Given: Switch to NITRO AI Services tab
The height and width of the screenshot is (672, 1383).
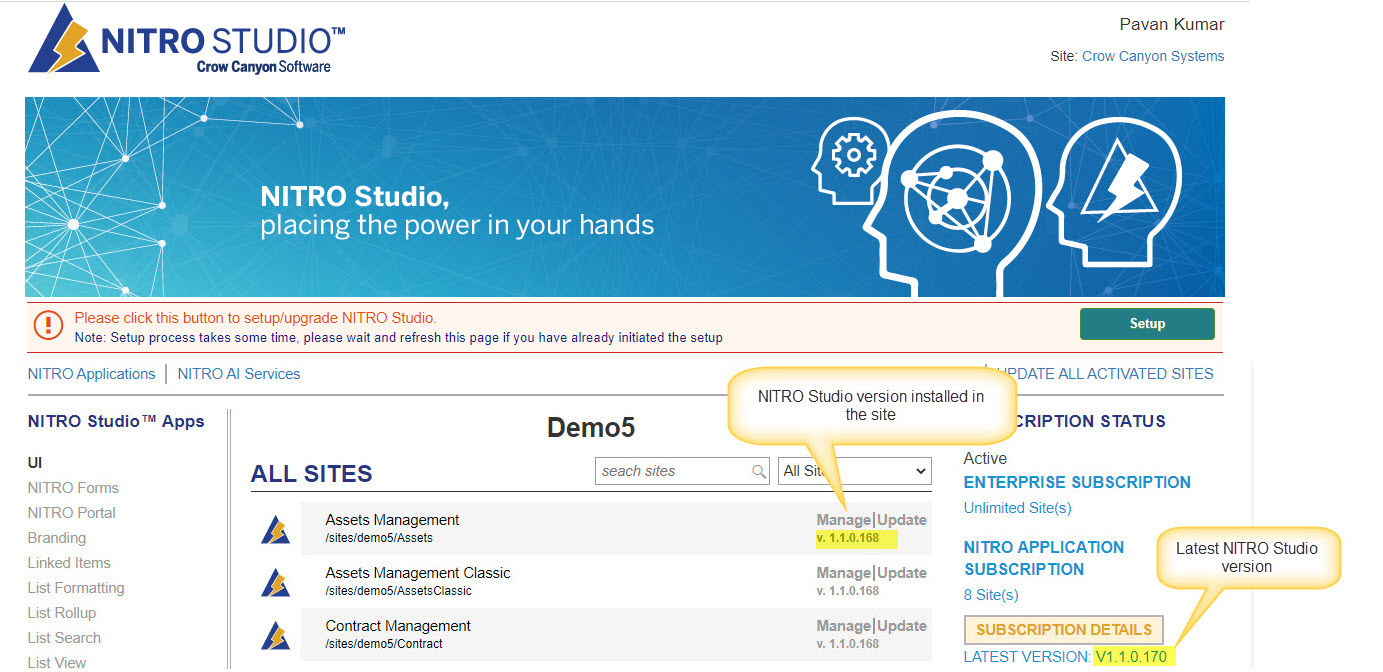Looking at the screenshot, I should pos(239,374).
